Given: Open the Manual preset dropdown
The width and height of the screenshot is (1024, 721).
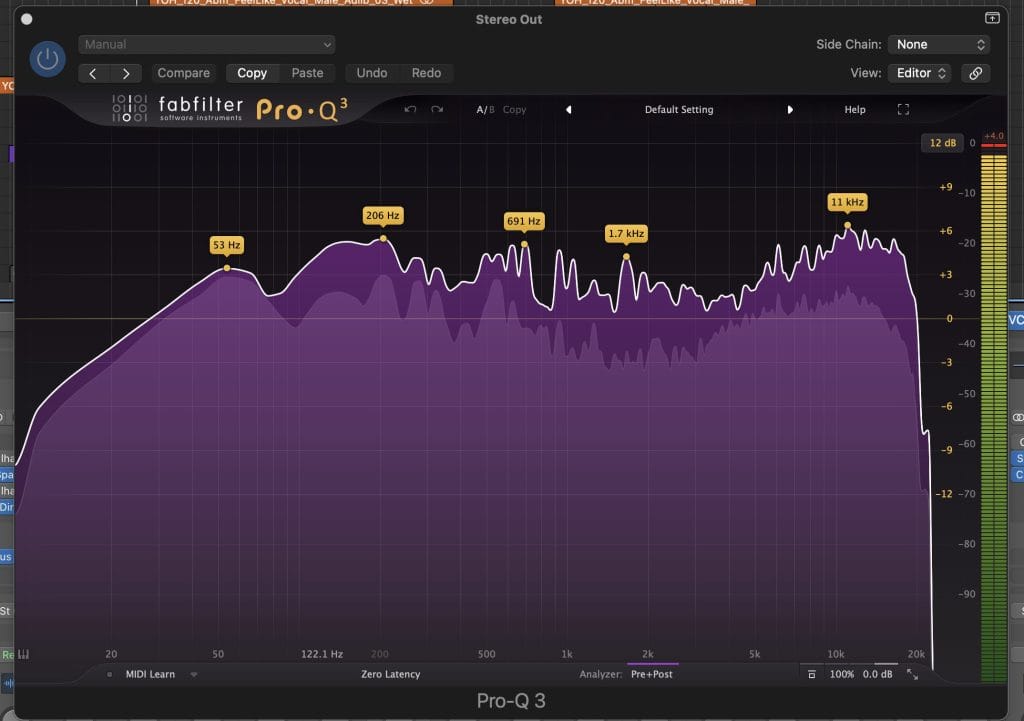Looking at the screenshot, I should [206, 45].
